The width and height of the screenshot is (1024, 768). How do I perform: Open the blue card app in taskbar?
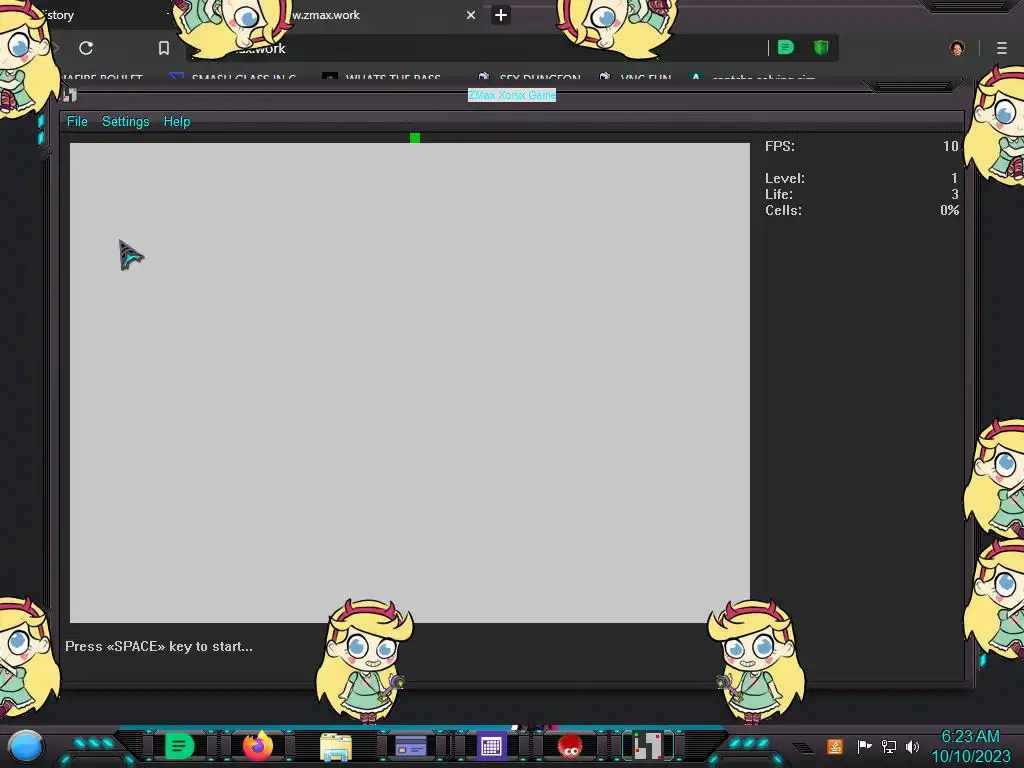411,746
